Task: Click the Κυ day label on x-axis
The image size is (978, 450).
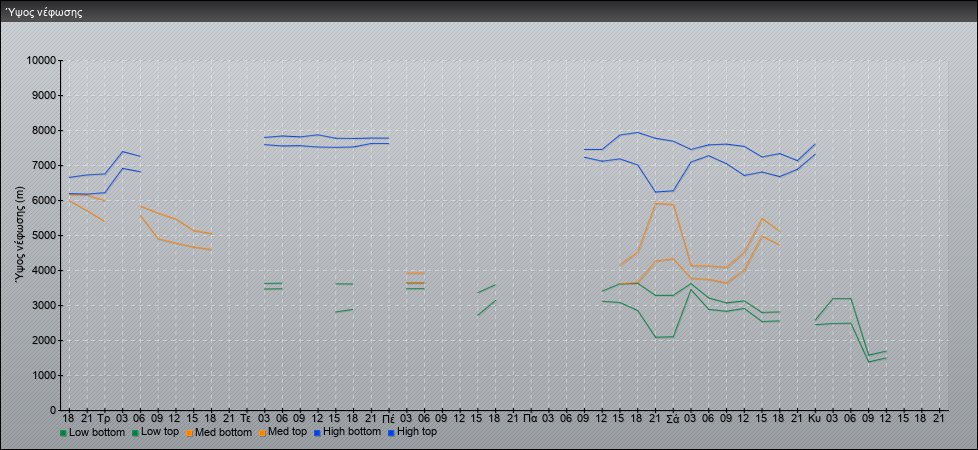Action: 815,418
